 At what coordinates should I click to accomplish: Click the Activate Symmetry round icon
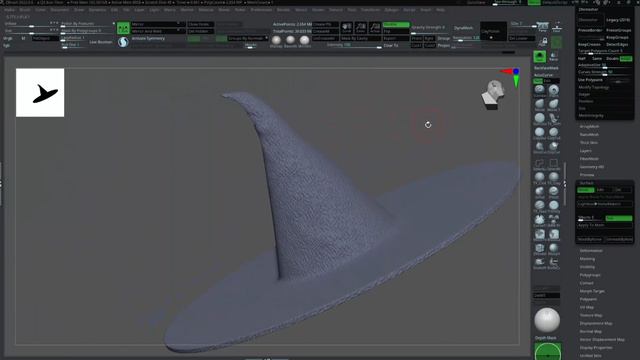123,42
